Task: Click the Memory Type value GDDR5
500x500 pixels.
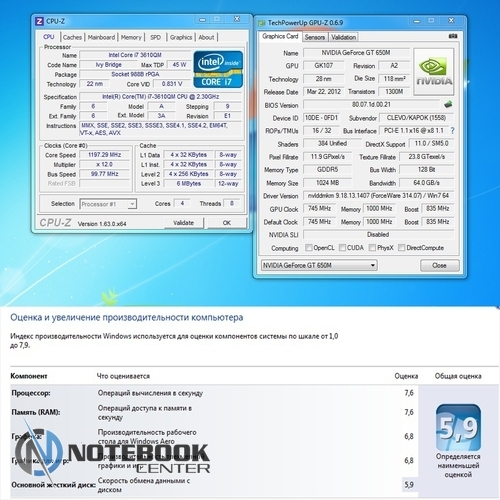Action: [x=327, y=170]
